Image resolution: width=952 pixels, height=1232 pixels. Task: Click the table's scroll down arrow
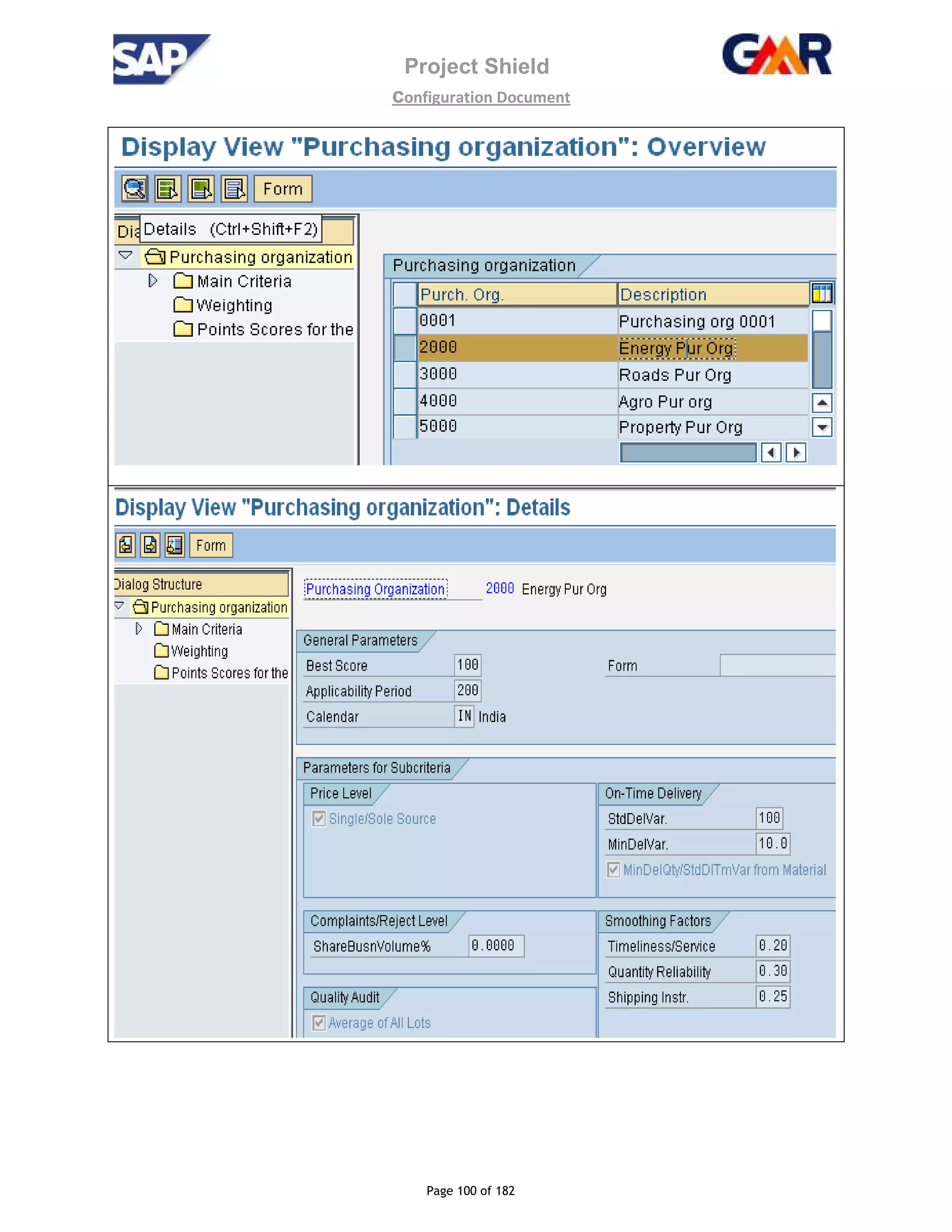(822, 427)
